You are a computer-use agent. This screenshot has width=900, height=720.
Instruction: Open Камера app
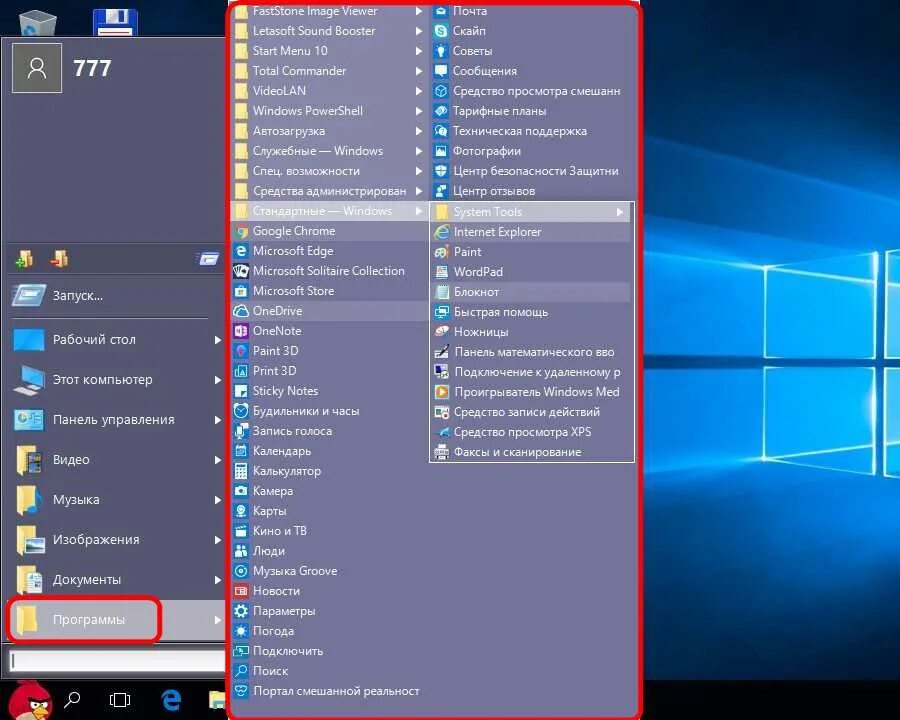pyautogui.click(x=329, y=491)
